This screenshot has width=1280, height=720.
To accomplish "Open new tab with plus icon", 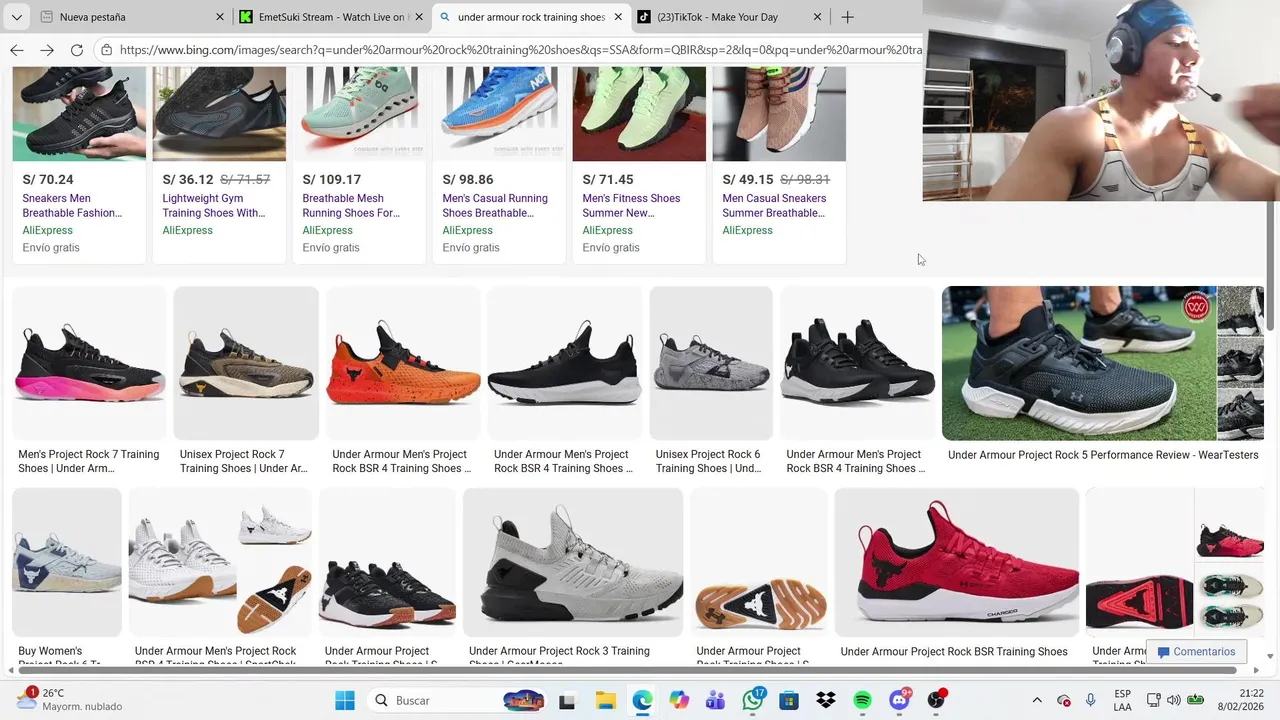I will (x=847, y=17).
